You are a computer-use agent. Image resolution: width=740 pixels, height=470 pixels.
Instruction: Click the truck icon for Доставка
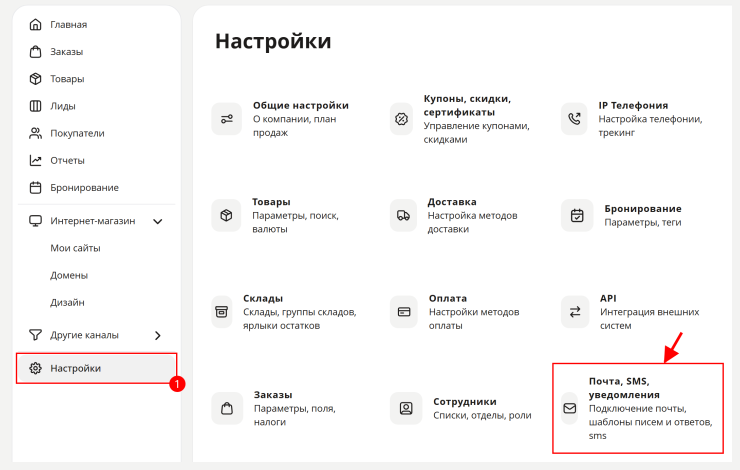click(404, 216)
